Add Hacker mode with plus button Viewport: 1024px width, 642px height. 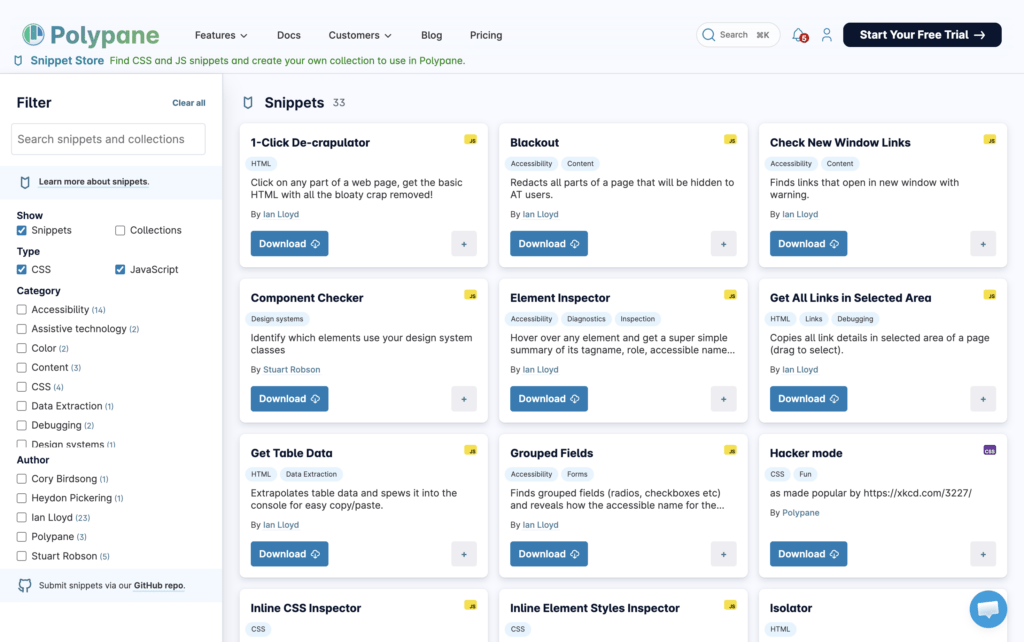tap(983, 554)
